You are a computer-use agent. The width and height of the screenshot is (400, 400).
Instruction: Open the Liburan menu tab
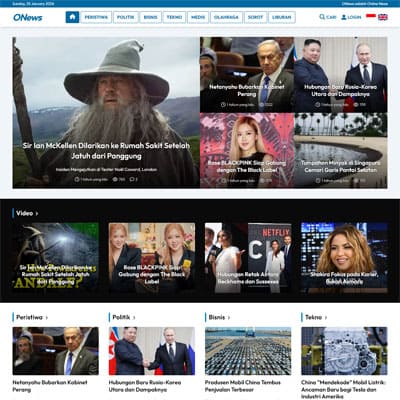pyautogui.click(x=282, y=17)
